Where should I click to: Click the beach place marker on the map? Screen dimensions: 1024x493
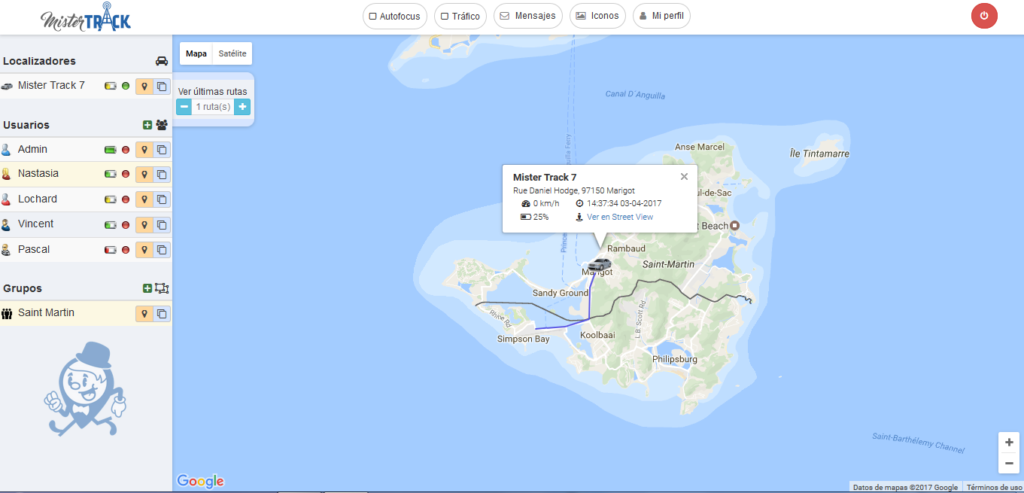pyautogui.click(x=734, y=226)
